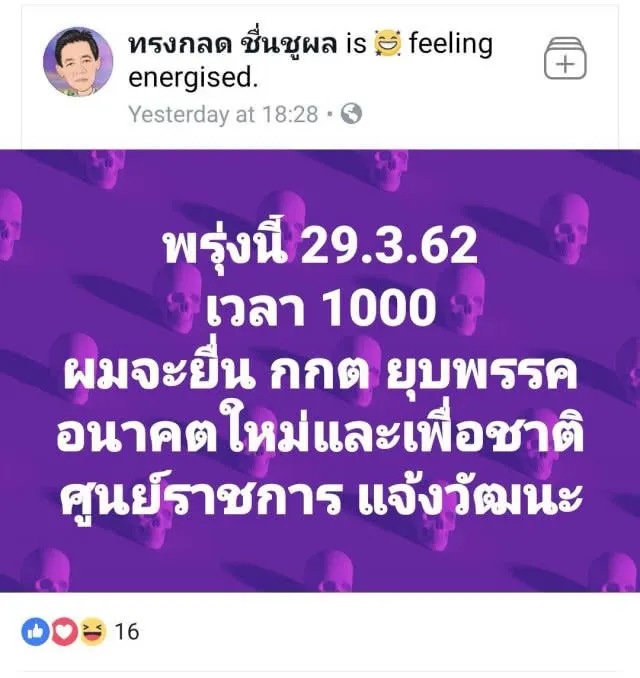Click the Haha laughing reaction icon
Screen dimensions: 640x678
[x=93, y=631]
